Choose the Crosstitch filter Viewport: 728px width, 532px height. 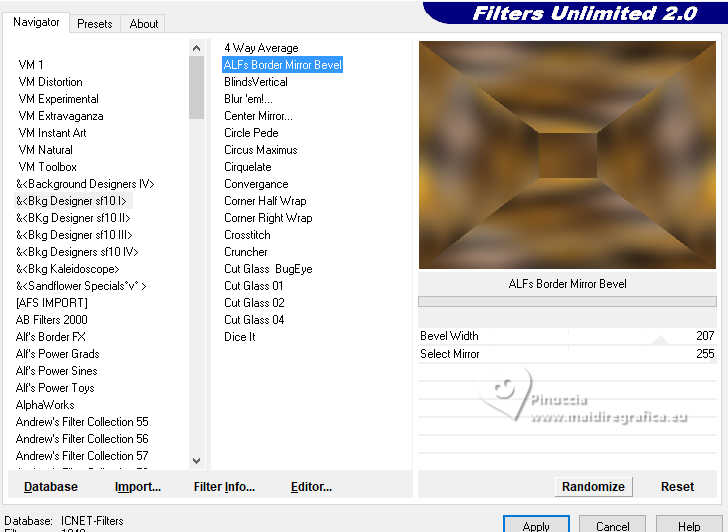pos(247,235)
